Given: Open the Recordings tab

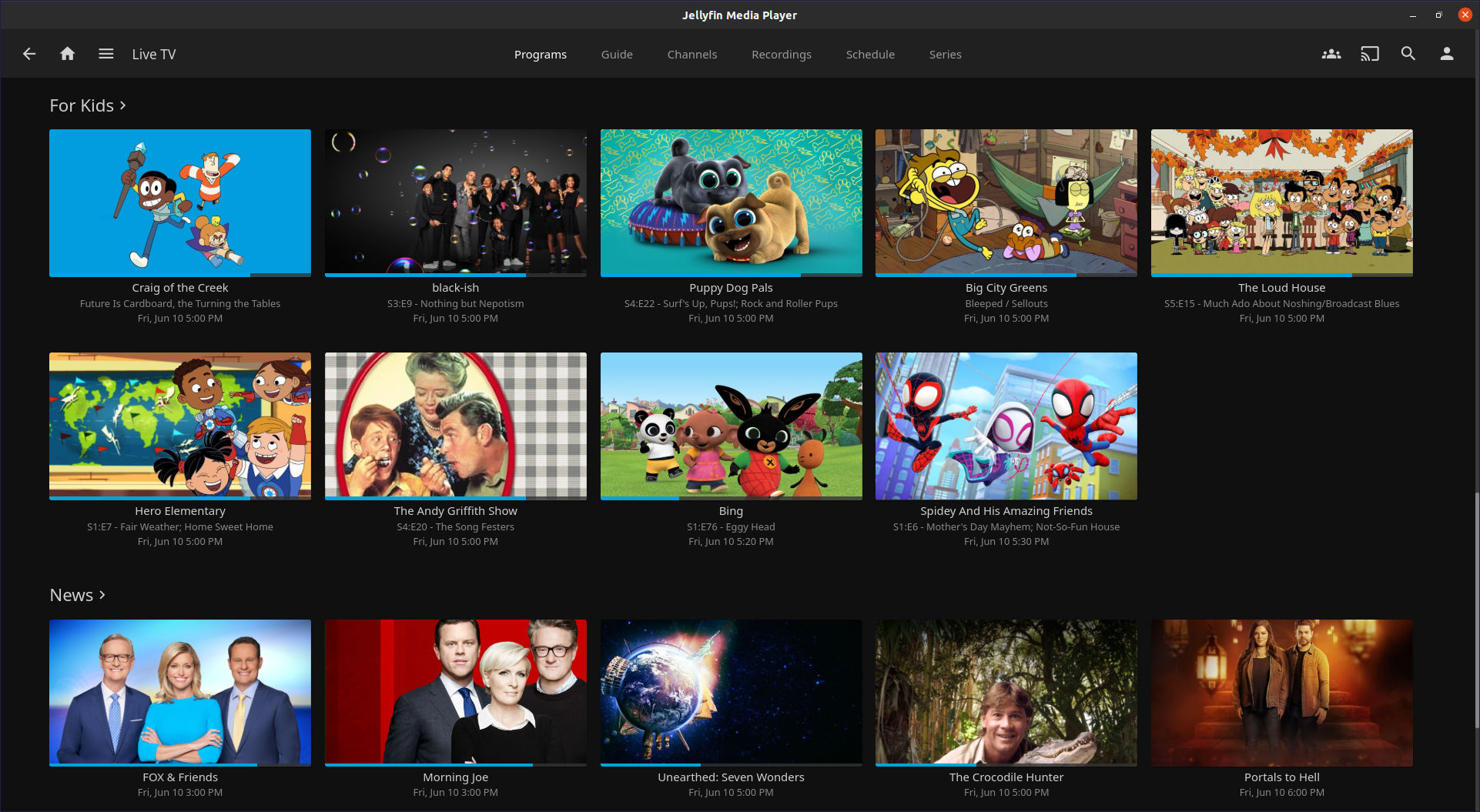Looking at the screenshot, I should point(781,54).
